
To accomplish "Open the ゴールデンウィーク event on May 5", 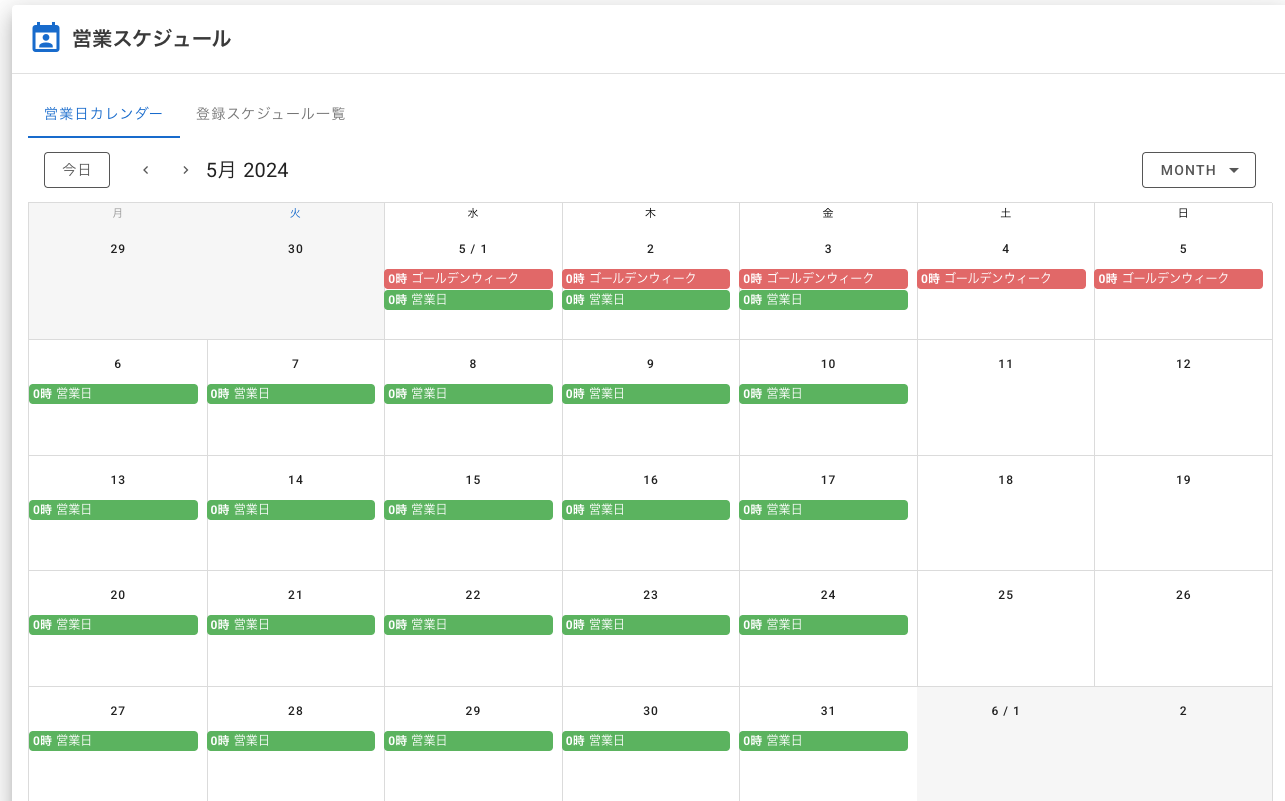I will pyautogui.click(x=1178, y=279).
